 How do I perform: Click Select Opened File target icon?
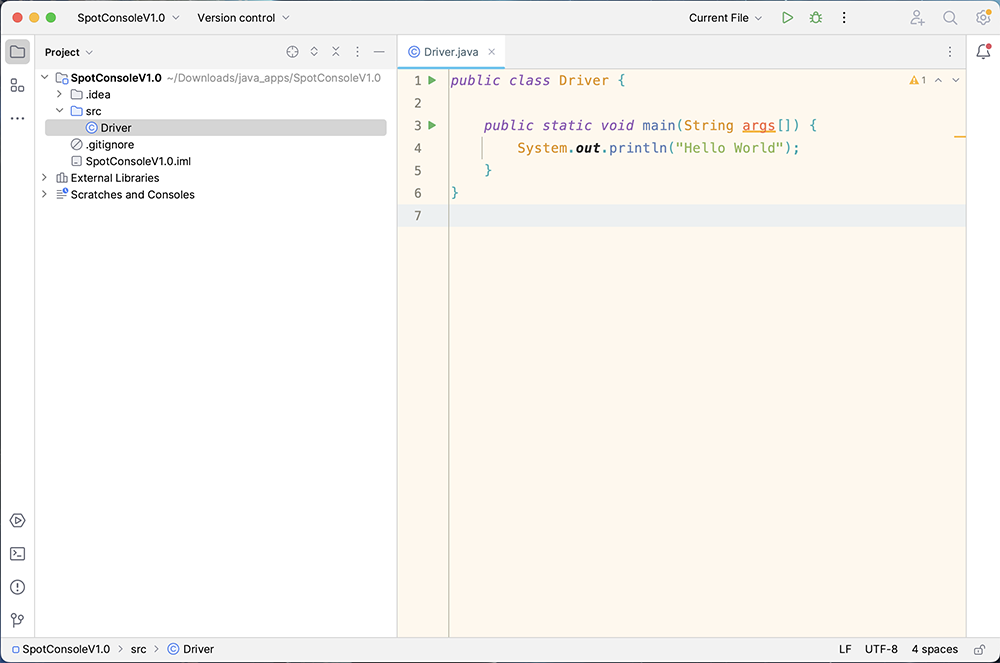click(292, 52)
